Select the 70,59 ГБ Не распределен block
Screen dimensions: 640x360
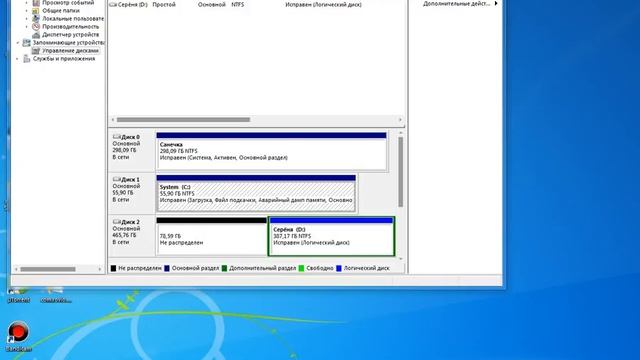tap(211, 236)
